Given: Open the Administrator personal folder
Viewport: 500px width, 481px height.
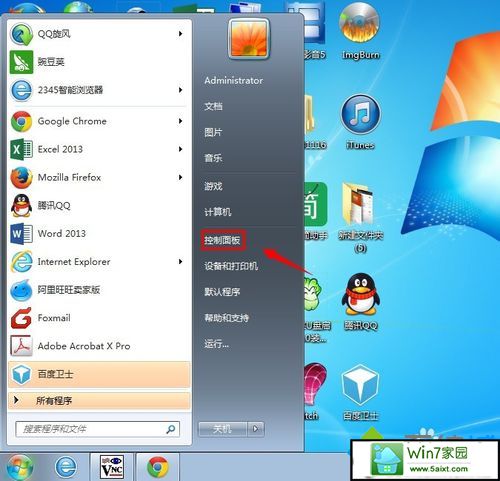Looking at the screenshot, I should pos(234,80).
